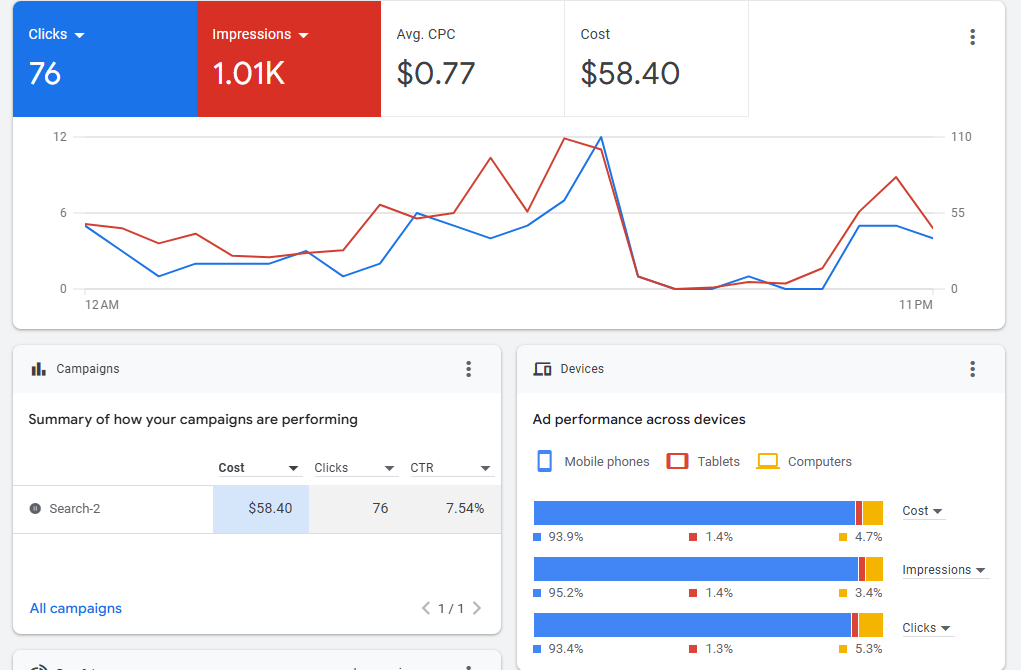This screenshot has width=1021, height=670.
Task: Click the Devices card header icon
Action: click(x=543, y=369)
